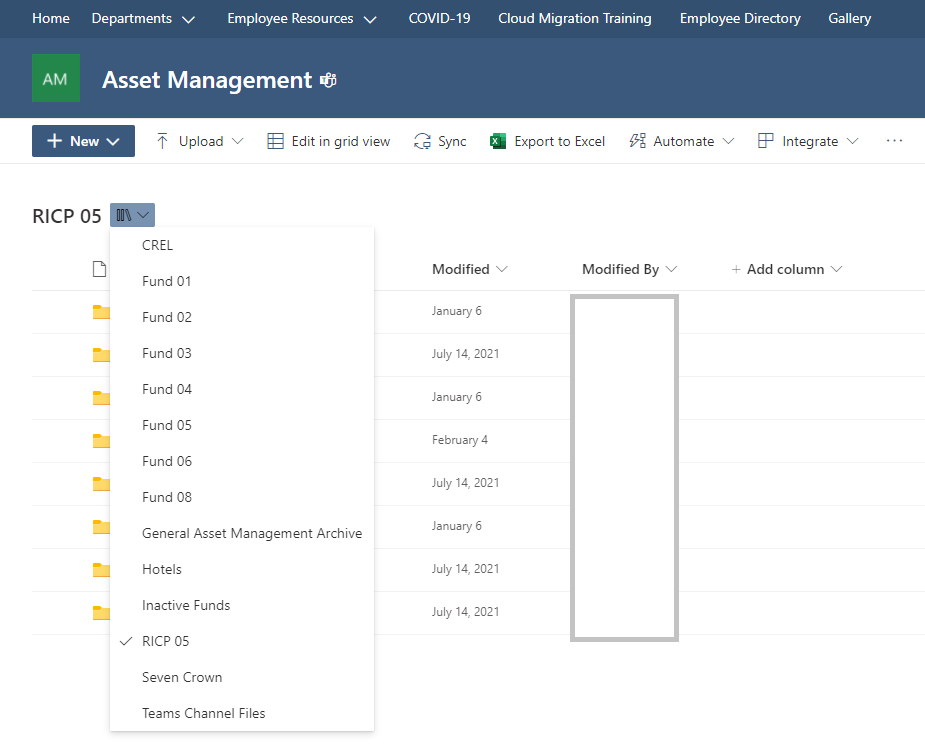Select the Fund 06 library
This screenshot has width=925, height=756.
point(242,461)
